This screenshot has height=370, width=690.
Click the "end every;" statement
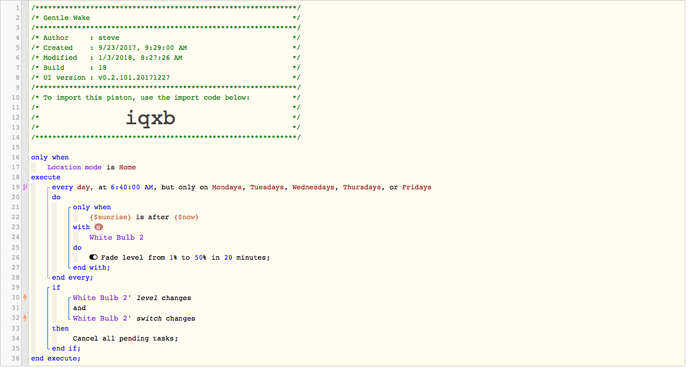click(72, 277)
